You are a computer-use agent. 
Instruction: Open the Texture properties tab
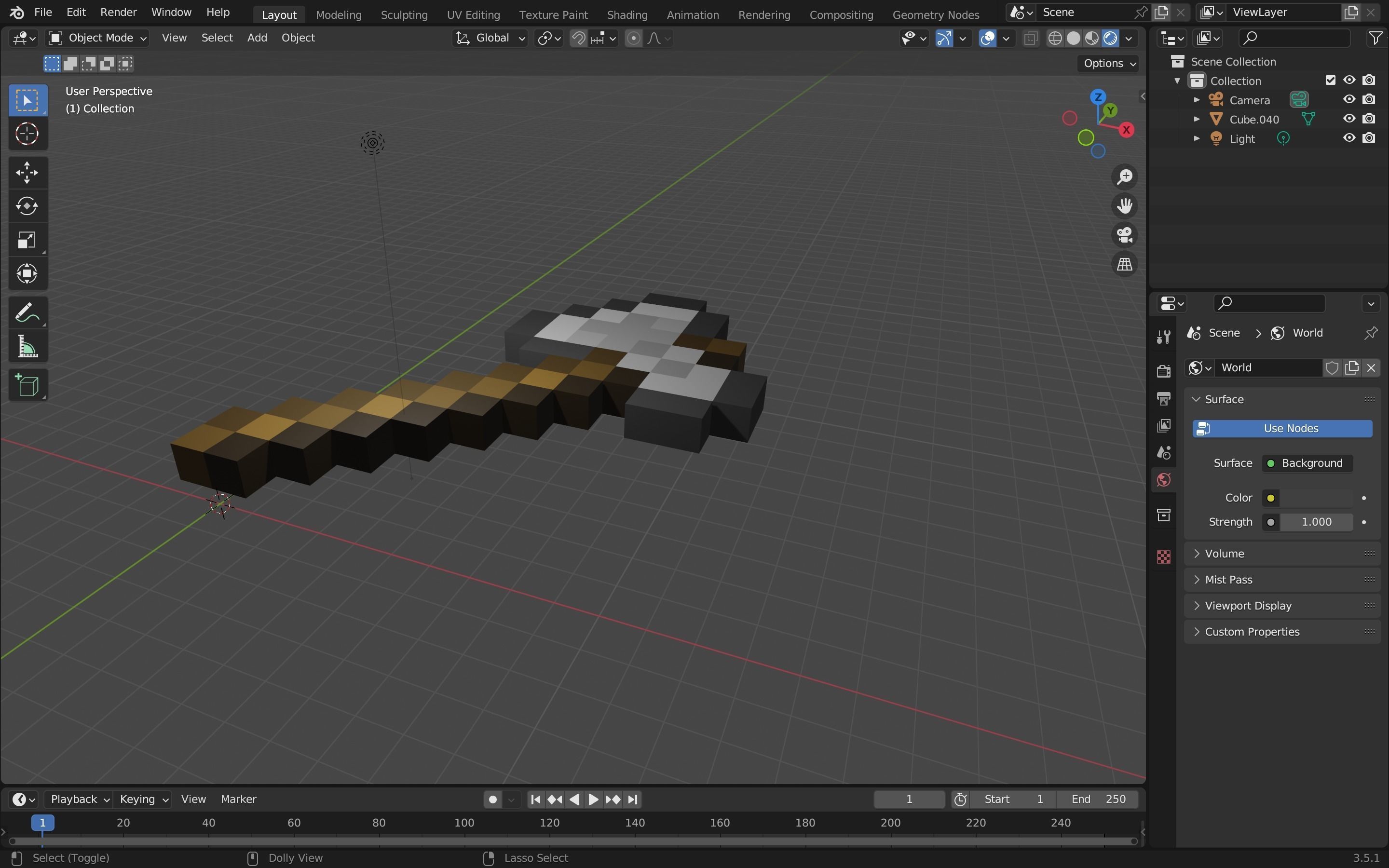(x=1163, y=557)
